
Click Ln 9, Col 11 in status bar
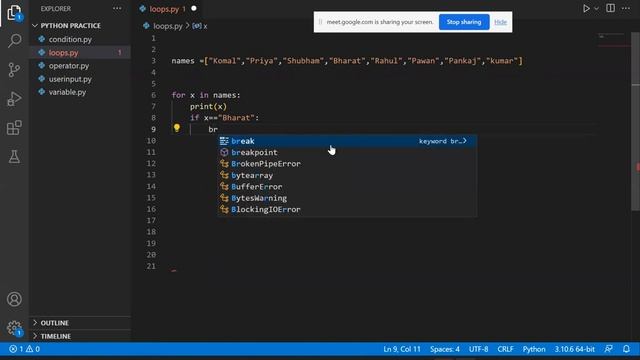pyautogui.click(x=402, y=349)
